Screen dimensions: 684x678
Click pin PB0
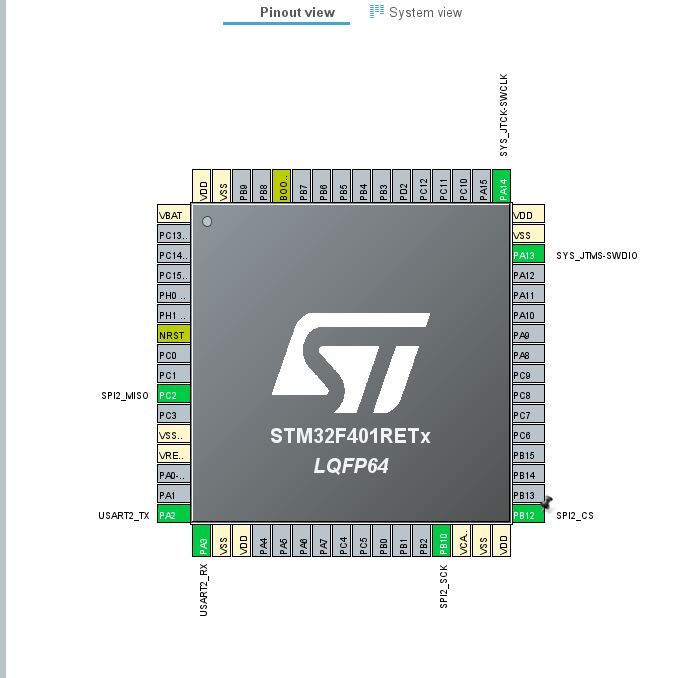[x=382, y=541]
